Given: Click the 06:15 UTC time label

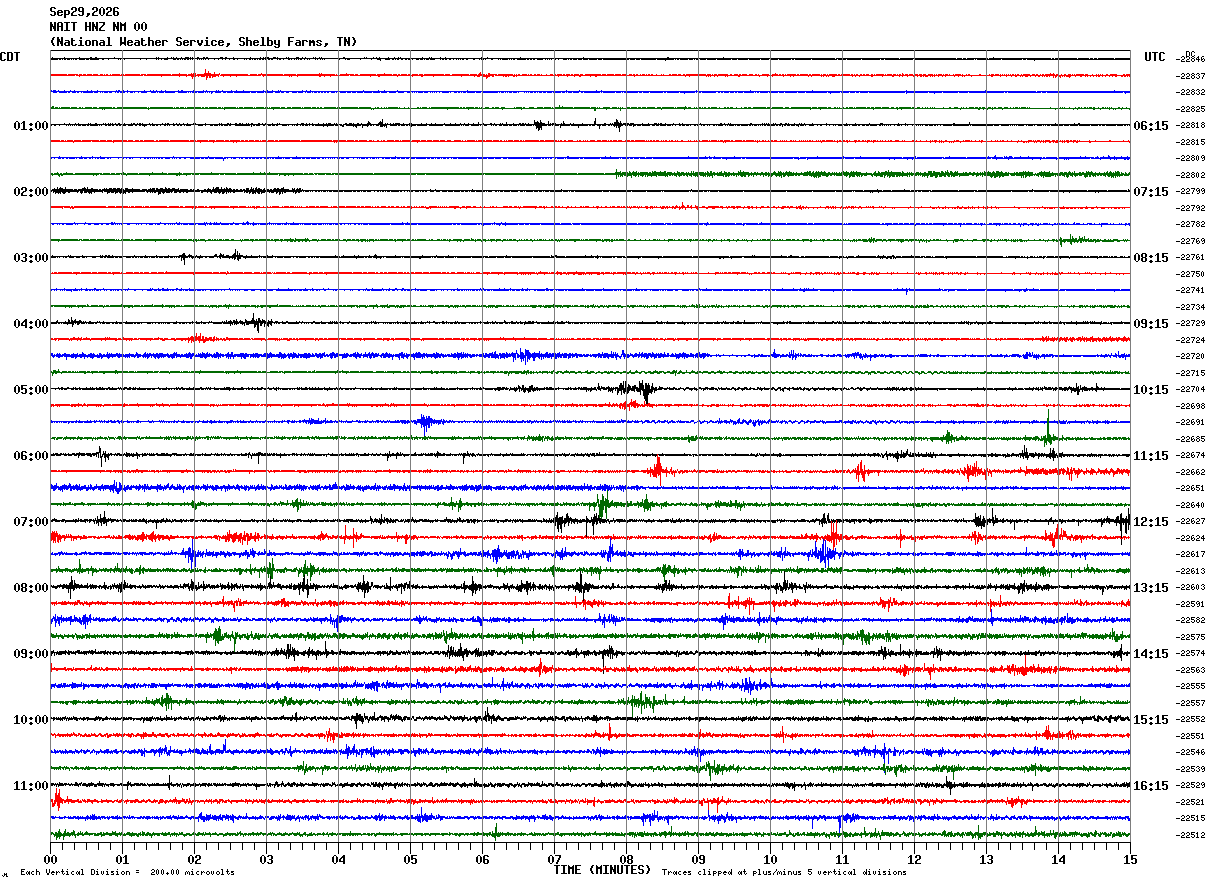Looking at the screenshot, I should pyautogui.click(x=1150, y=126).
